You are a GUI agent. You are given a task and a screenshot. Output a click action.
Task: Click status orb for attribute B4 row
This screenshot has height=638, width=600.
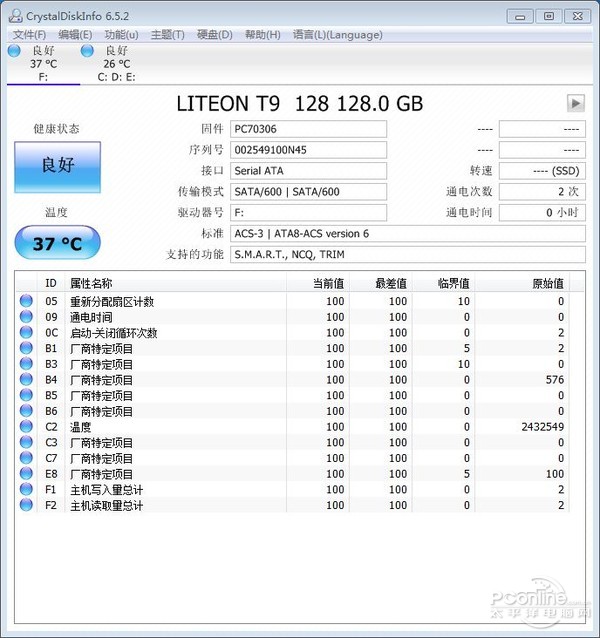pyautogui.click(x=26, y=379)
